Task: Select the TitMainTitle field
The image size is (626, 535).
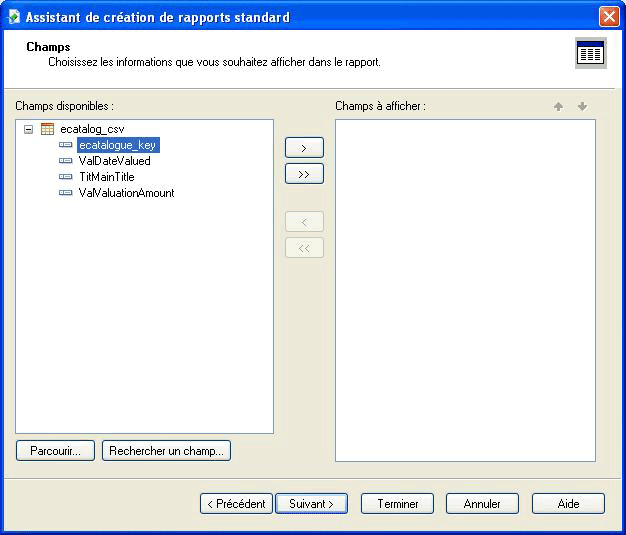Action: click(x=106, y=177)
